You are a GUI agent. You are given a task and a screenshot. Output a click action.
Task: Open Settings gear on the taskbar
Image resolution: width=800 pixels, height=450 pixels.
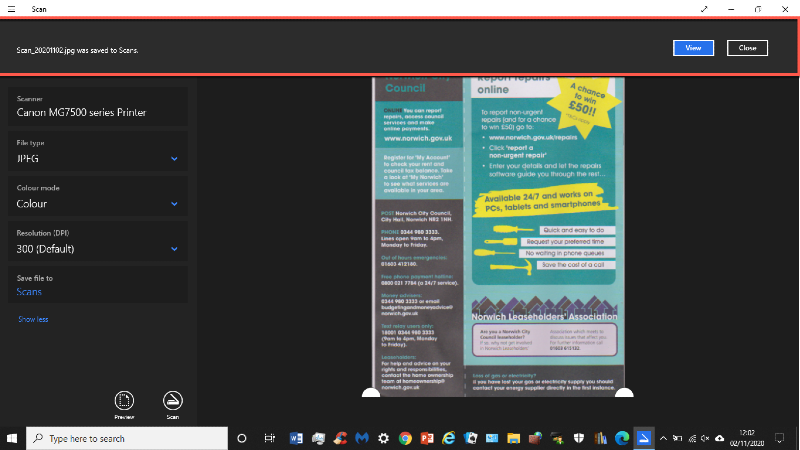tap(383, 438)
